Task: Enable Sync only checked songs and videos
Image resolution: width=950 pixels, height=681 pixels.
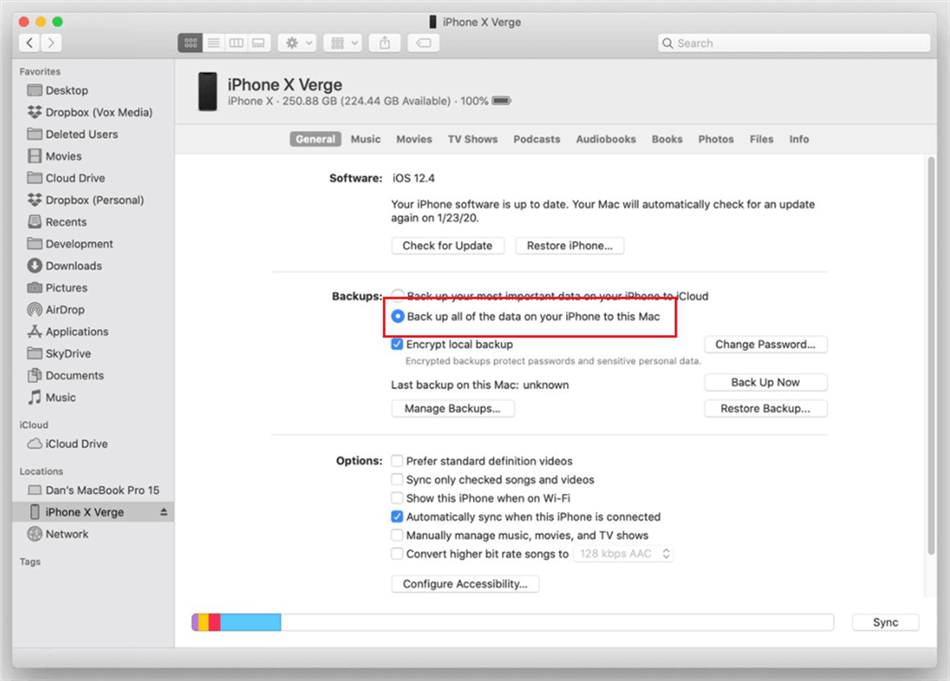Action: pyautogui.click(x=397, y=480)
